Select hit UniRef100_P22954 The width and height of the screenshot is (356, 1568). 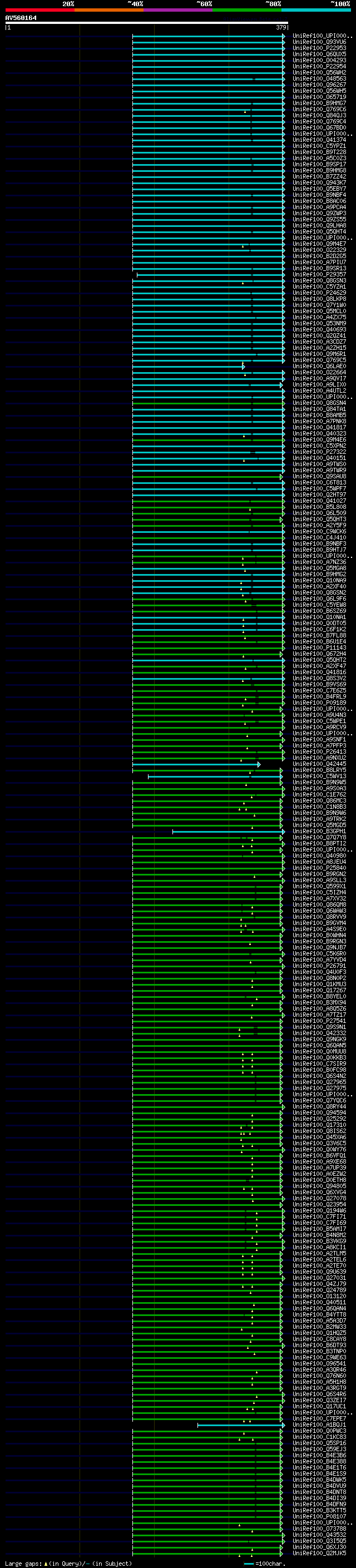[x=319, y=66]
